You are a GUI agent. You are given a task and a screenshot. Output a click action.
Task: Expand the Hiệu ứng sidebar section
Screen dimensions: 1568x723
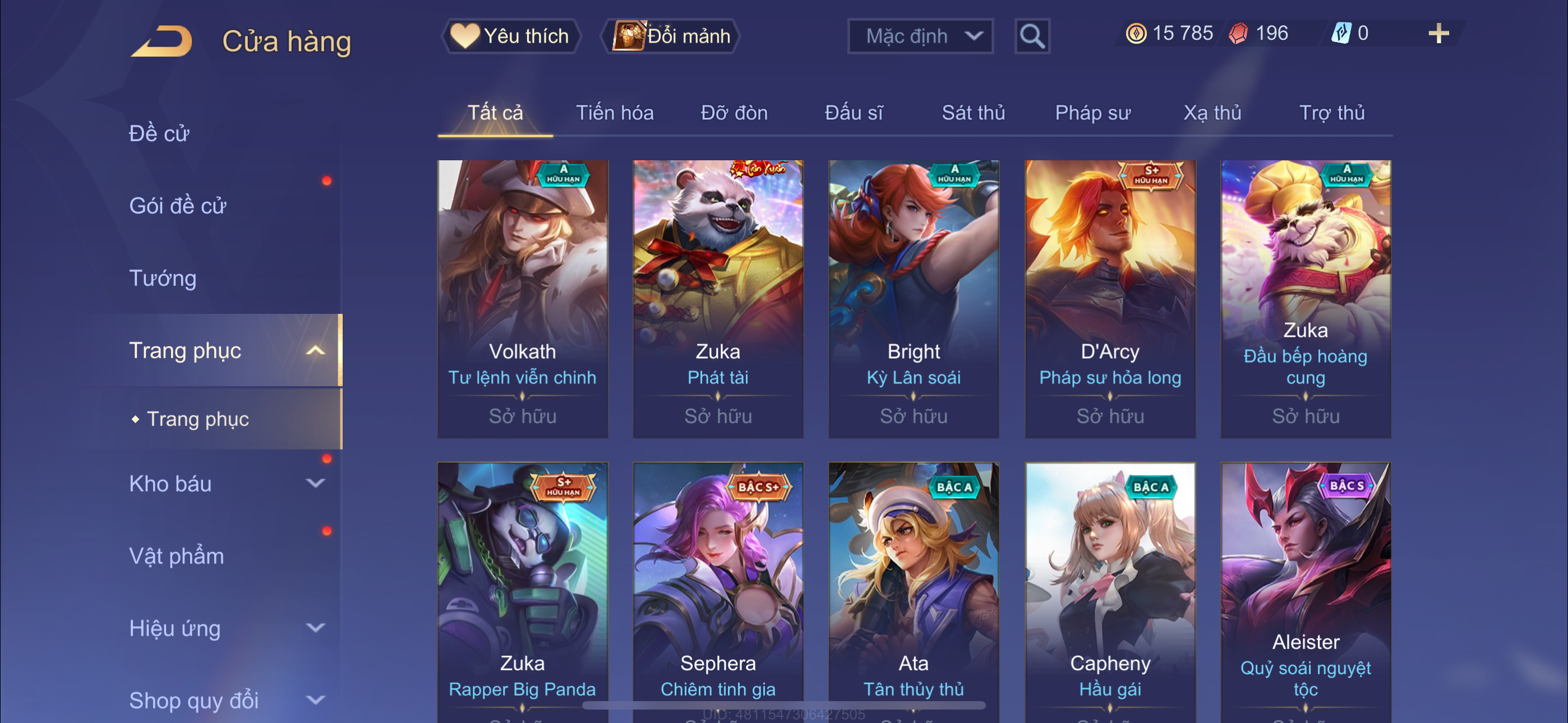(x=315, y=628)
